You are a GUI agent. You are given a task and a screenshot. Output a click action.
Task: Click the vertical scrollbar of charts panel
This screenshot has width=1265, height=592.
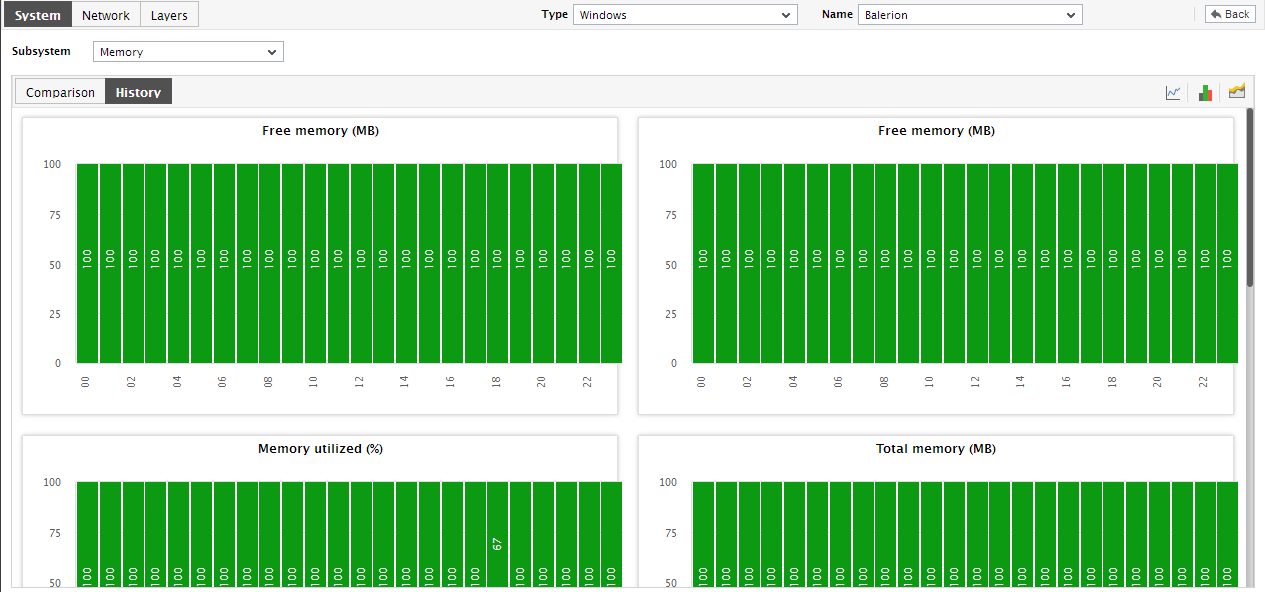click(1249, 198)
